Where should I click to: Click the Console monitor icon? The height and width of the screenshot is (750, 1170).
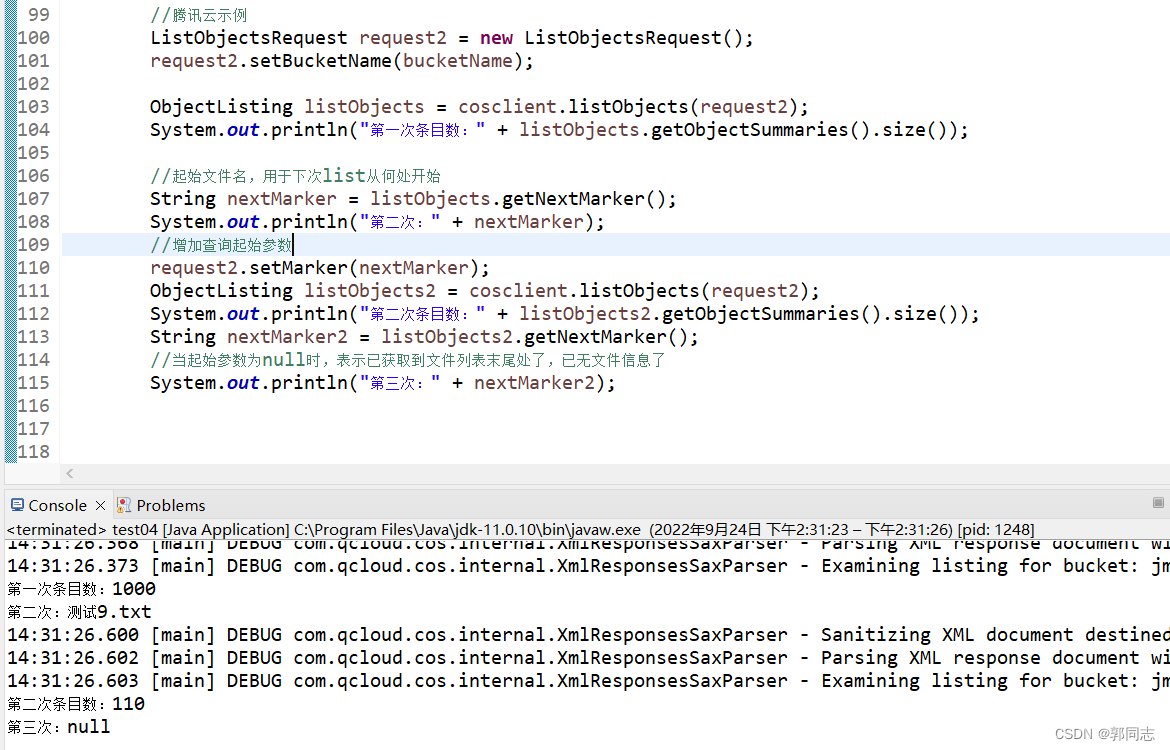tap(17, 505)
